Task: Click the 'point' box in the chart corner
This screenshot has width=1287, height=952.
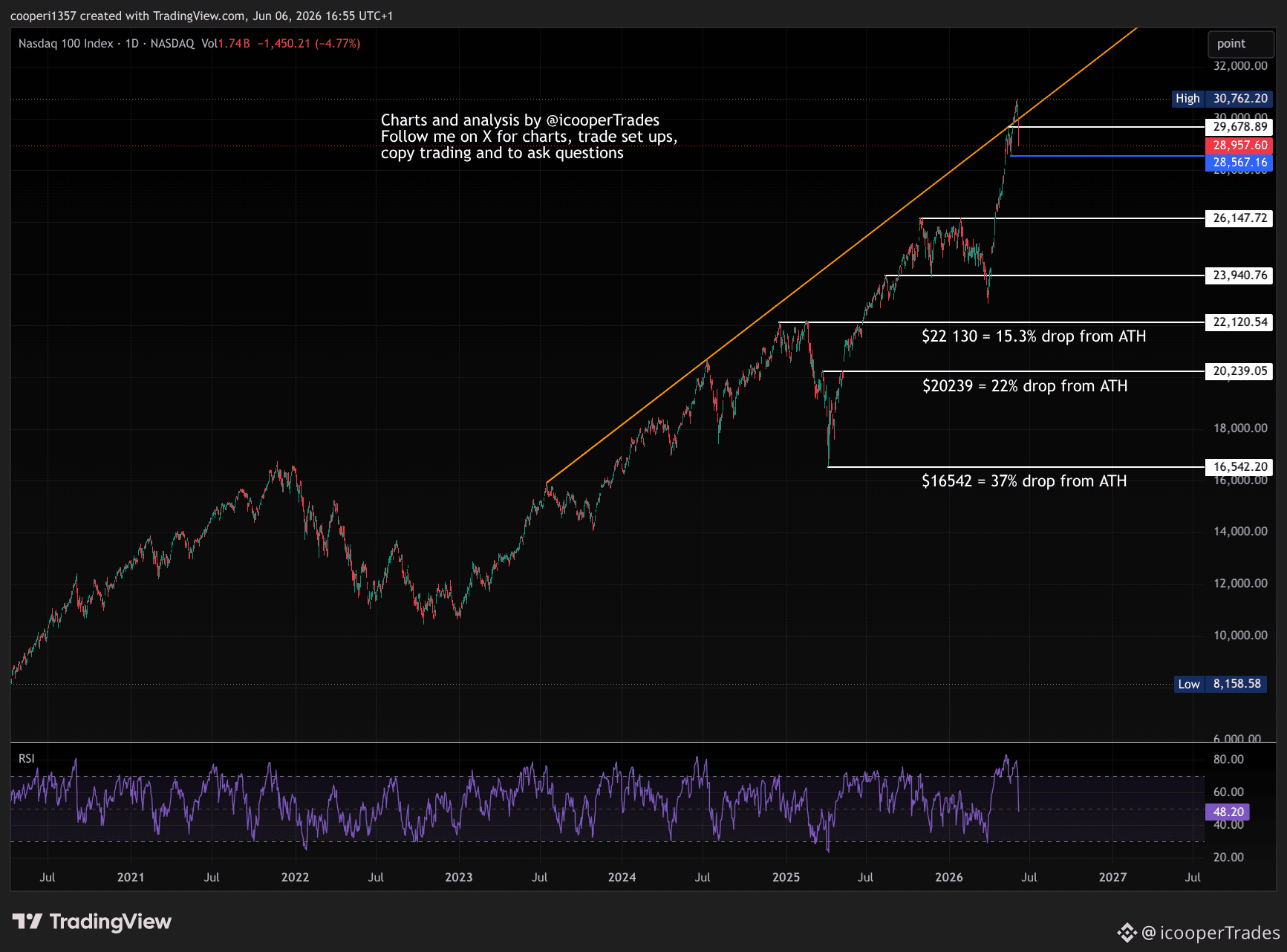Action: pyautogui.click(x=1241, y=44)
